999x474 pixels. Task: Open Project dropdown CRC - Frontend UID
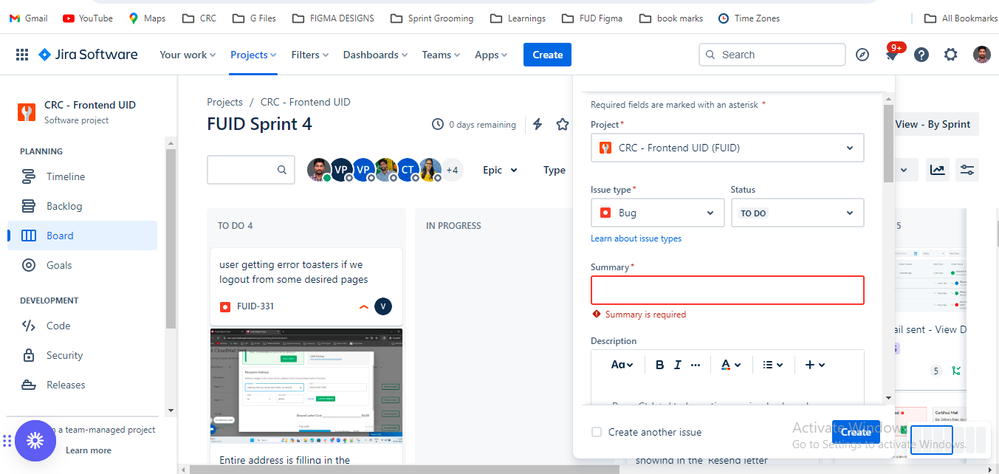727,148
